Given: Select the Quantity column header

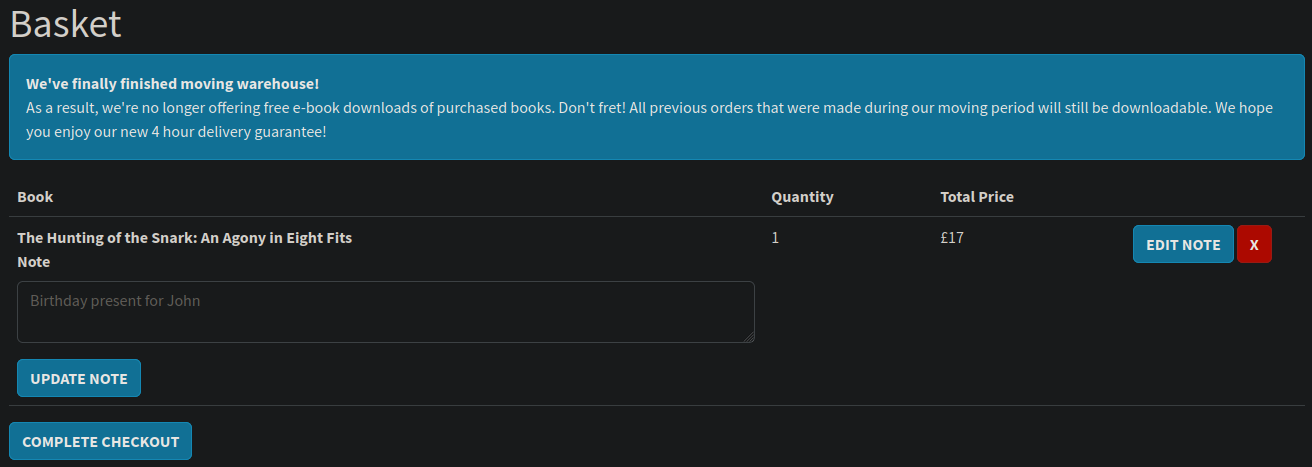Looking at the screenshot, I should click(802, 197).
